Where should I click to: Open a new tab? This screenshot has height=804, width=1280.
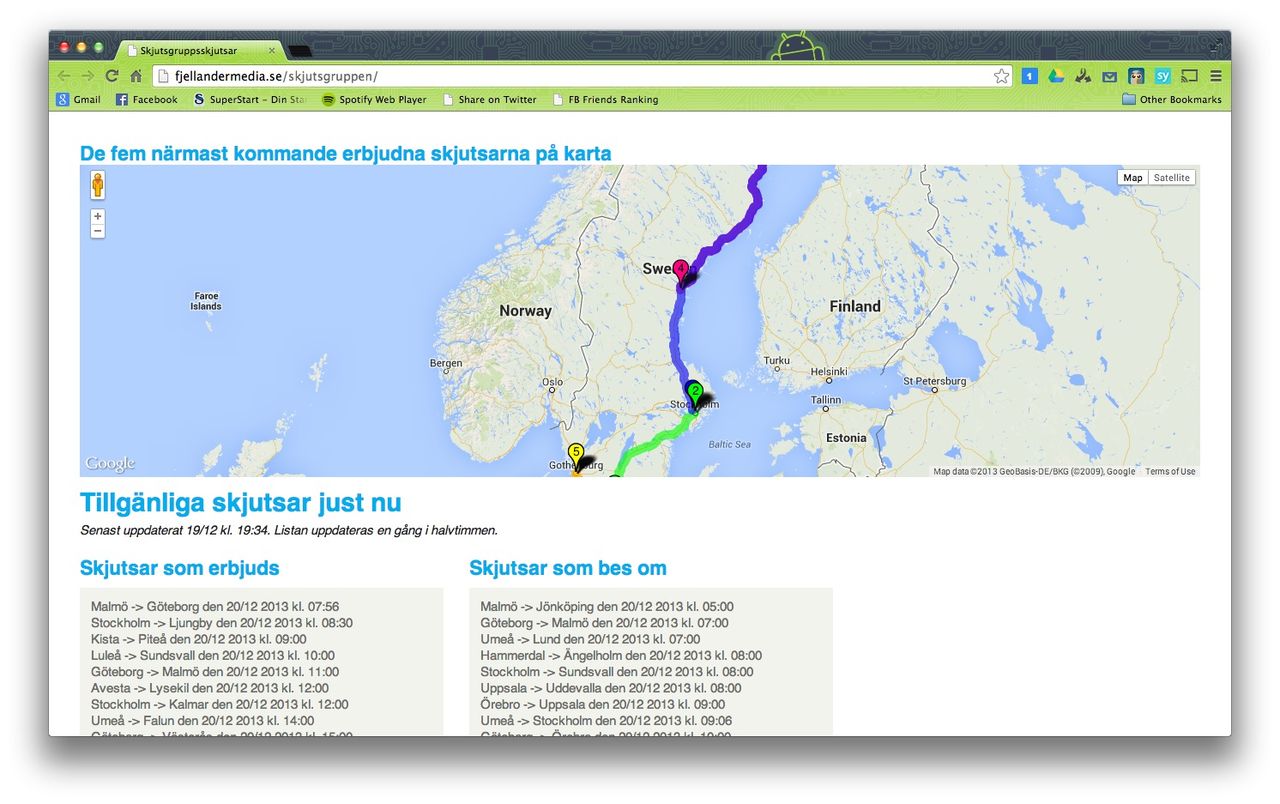click(x=300, y=51)
